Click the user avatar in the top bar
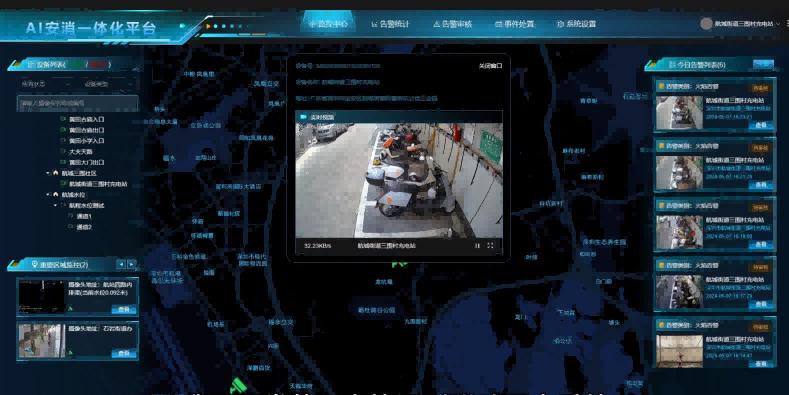The height and width of the screenshot is (395, 789). point(706,24)
